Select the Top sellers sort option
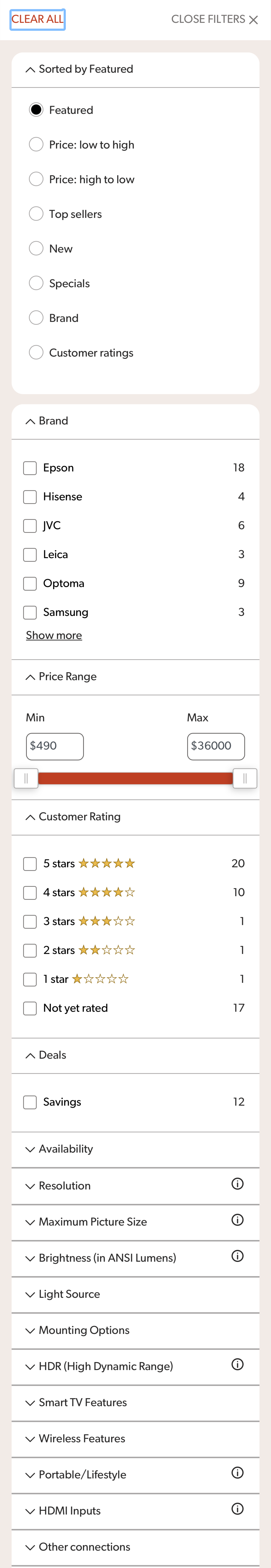271x1568 pixels. point(35,214)
